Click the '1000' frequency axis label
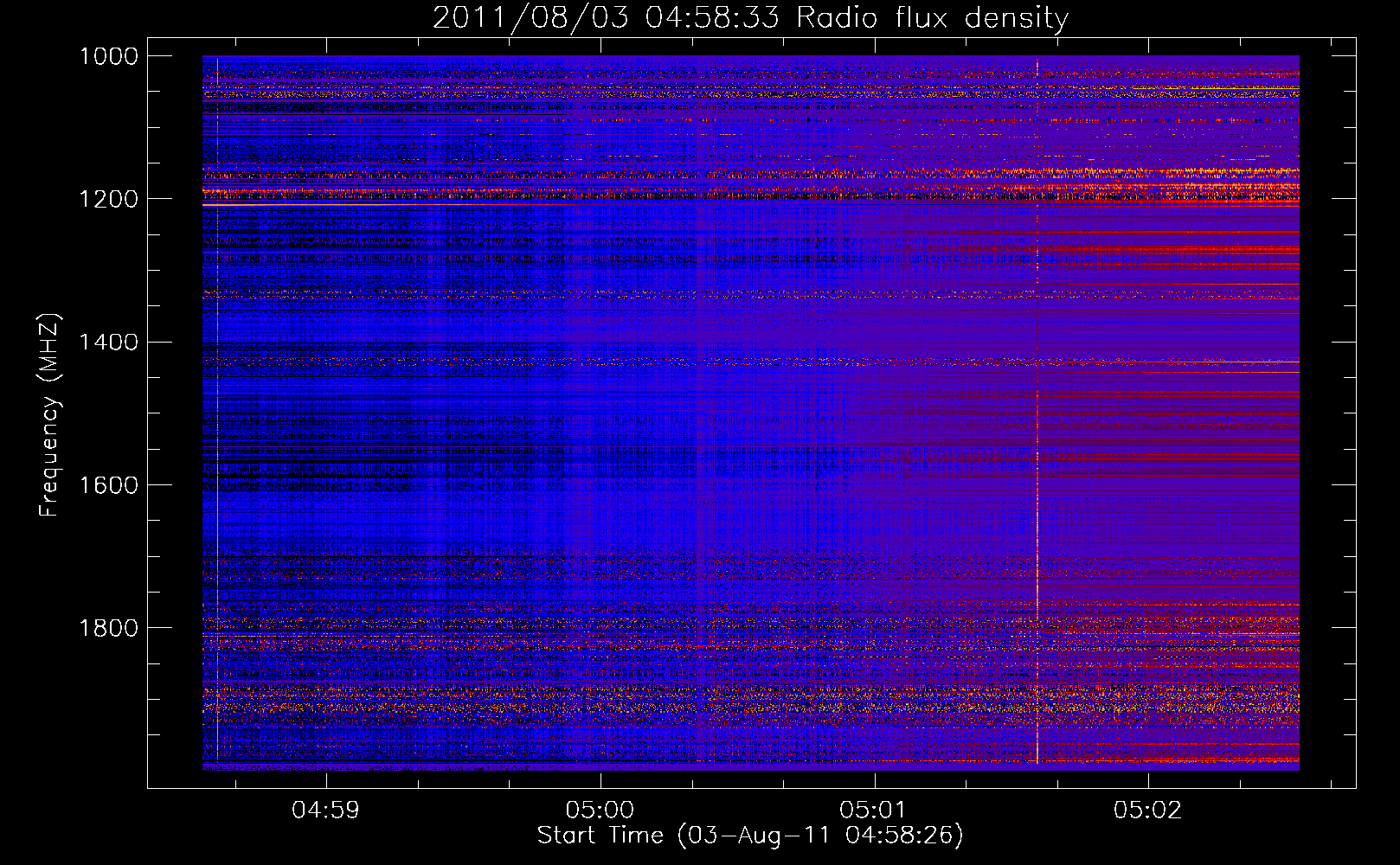This screenshot has height=865, width=1400. pyautogui.click(x=109, y=56)
